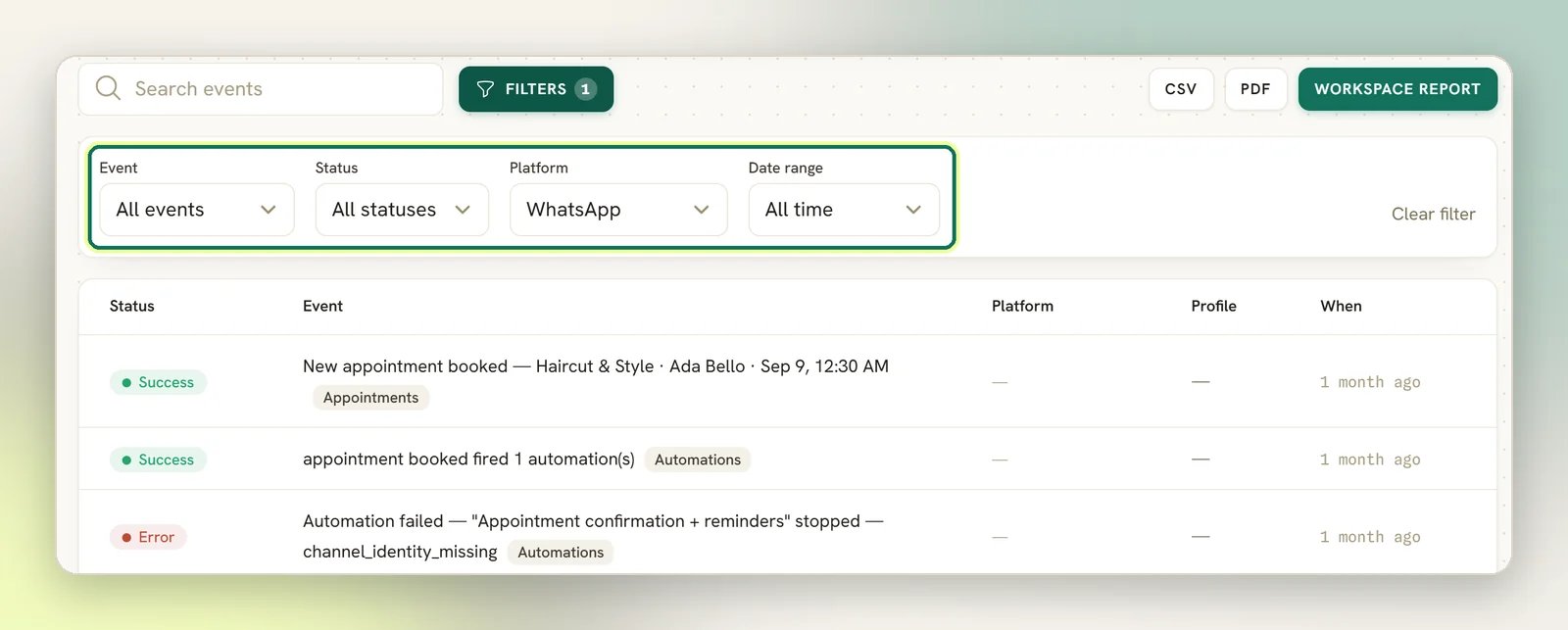The image size is (1568, 630).
Task: Click the Clear filter link
Action: 1433,214
